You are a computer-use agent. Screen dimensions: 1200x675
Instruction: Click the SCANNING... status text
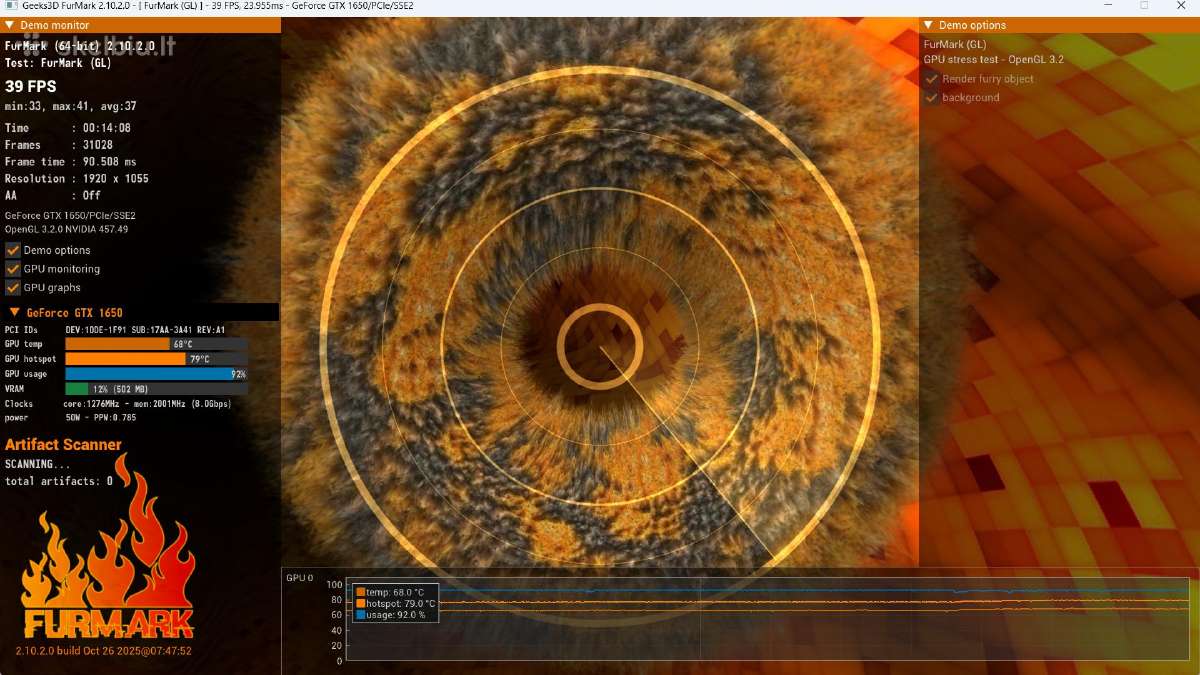[x=38, y=464]
